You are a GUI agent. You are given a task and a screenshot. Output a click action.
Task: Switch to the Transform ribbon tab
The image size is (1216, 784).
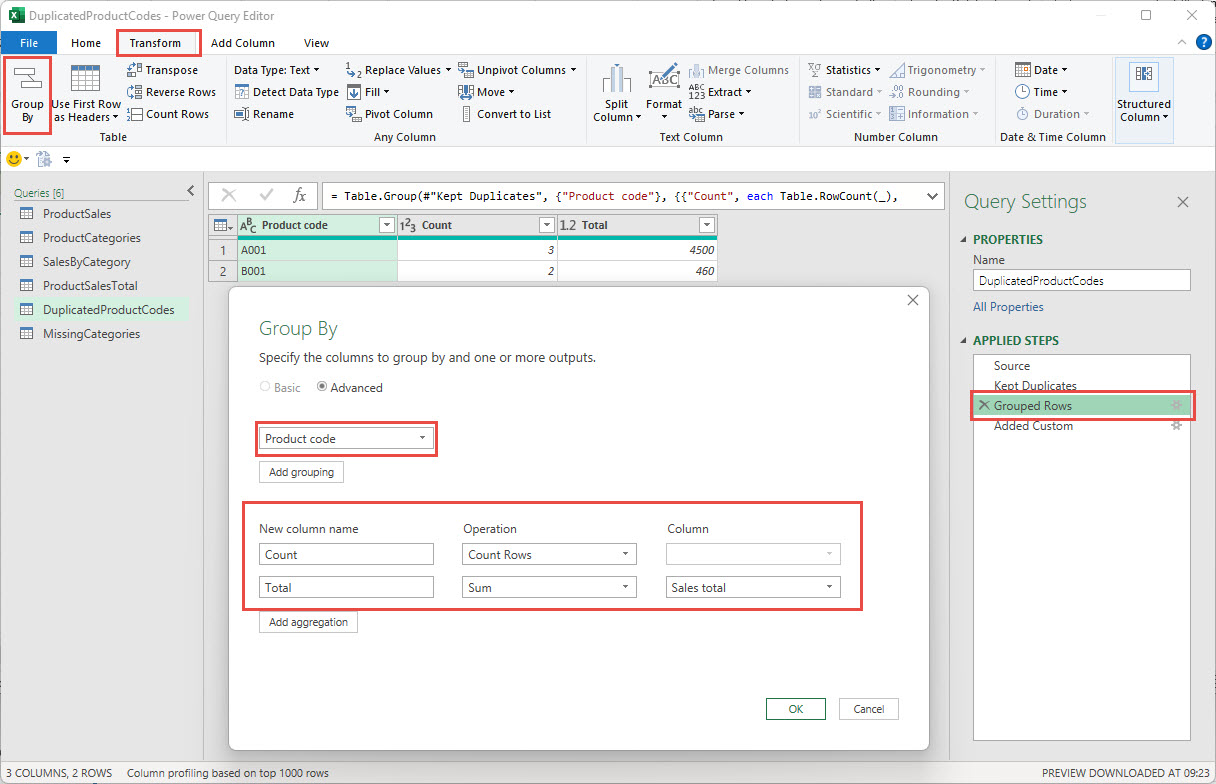pos(158,43)
